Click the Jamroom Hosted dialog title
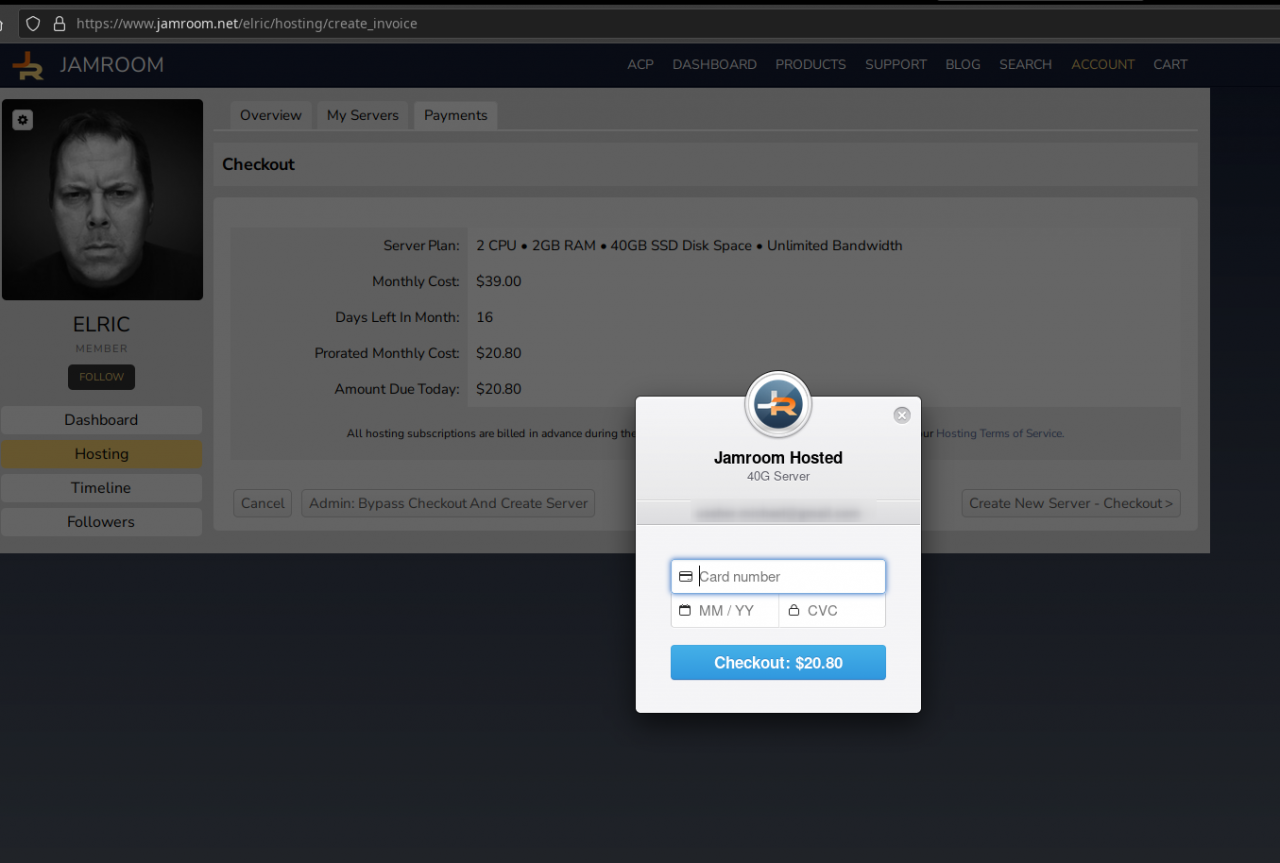The width and height of the screenshot is (1280, 863). (778, 458)
